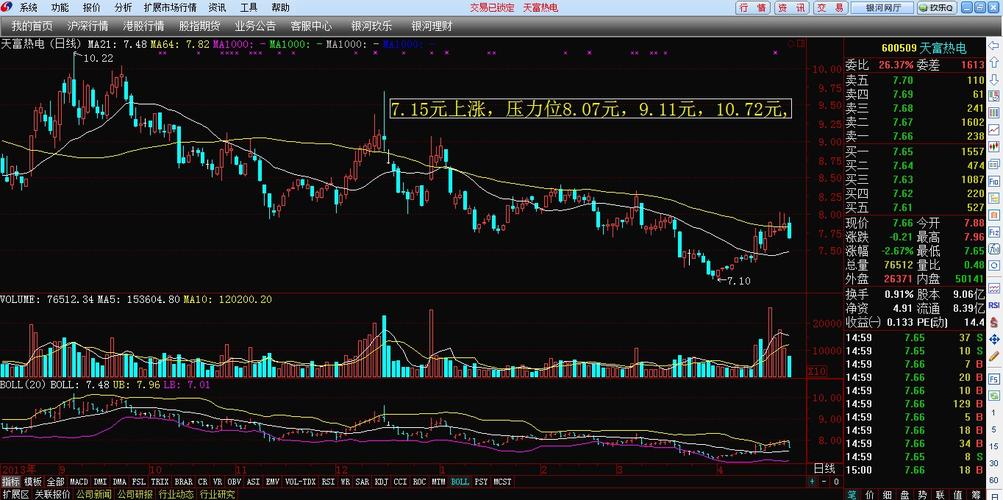Open the 银河玖乐 tab
1003x500 pixels.
click(372, 26)
